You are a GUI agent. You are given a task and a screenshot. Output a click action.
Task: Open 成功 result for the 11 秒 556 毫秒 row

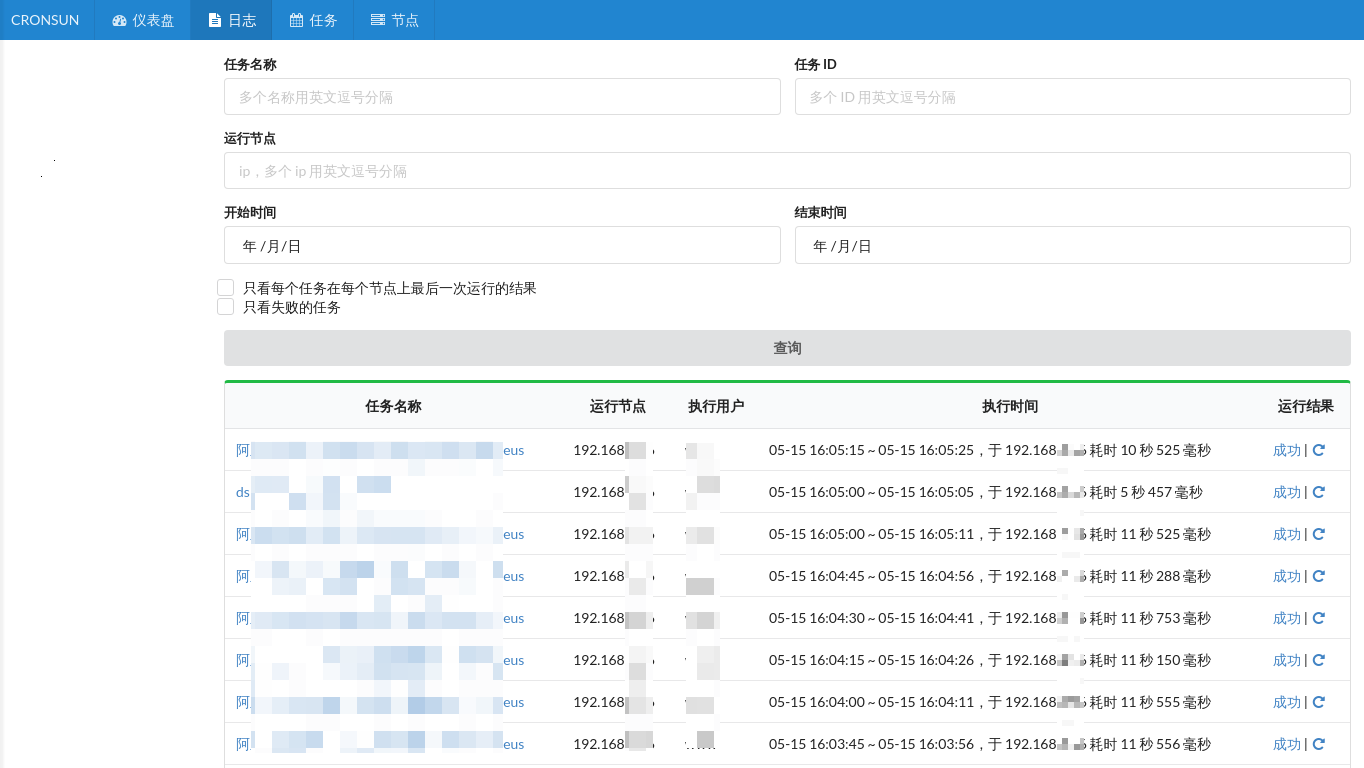(1287, 744)
